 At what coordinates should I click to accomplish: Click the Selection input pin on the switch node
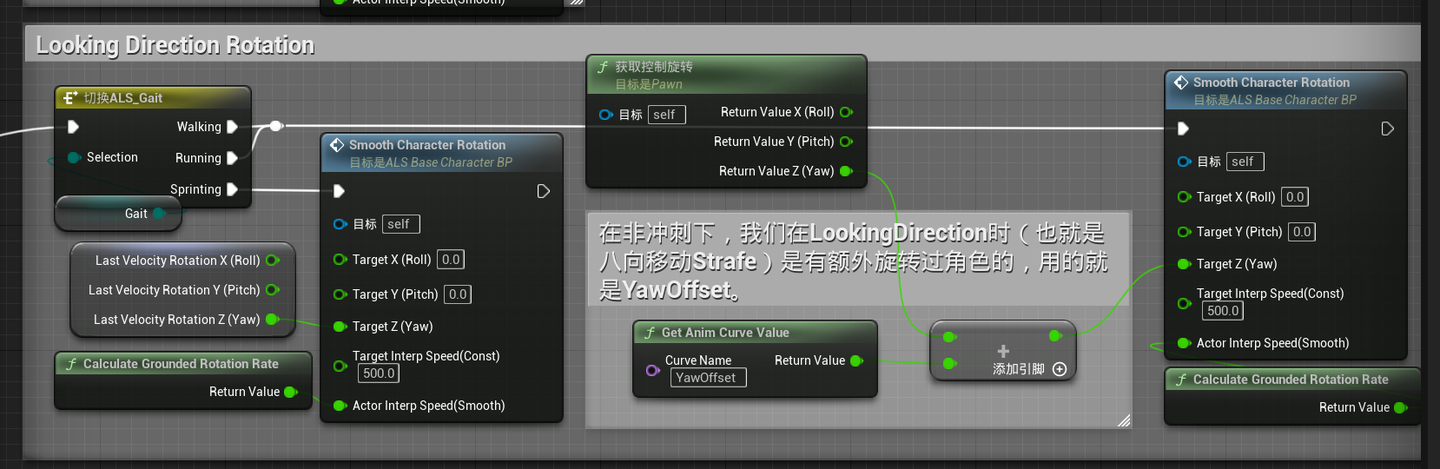click(x=74, y=157)
